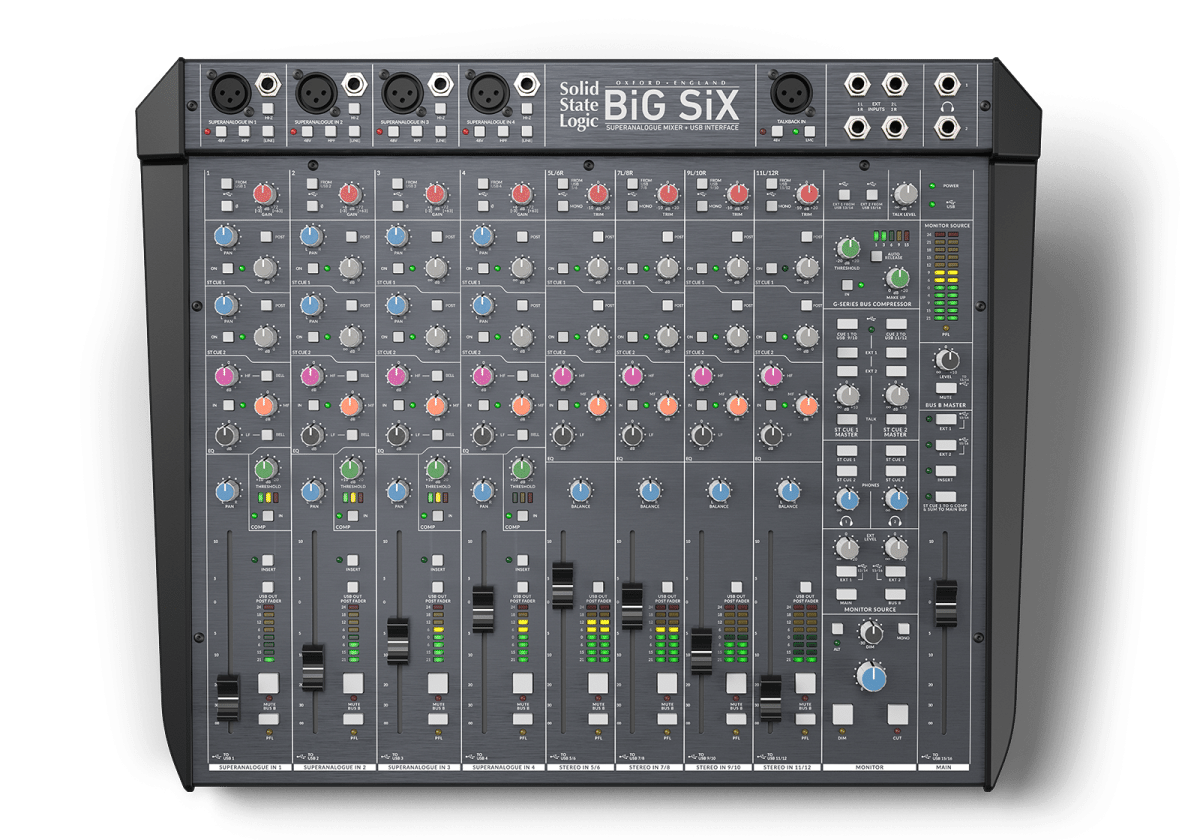Turn the MAKE UP knob on the compressor

898,278
